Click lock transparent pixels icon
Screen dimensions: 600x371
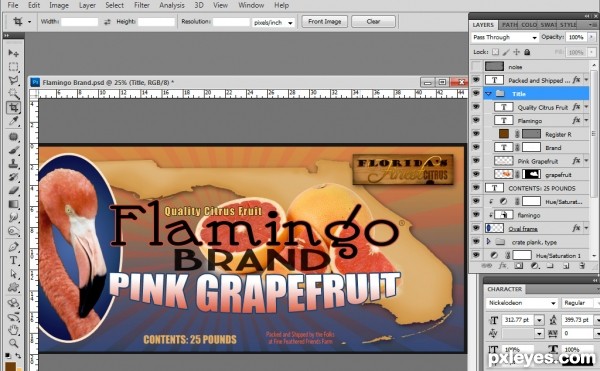[495, 52]
